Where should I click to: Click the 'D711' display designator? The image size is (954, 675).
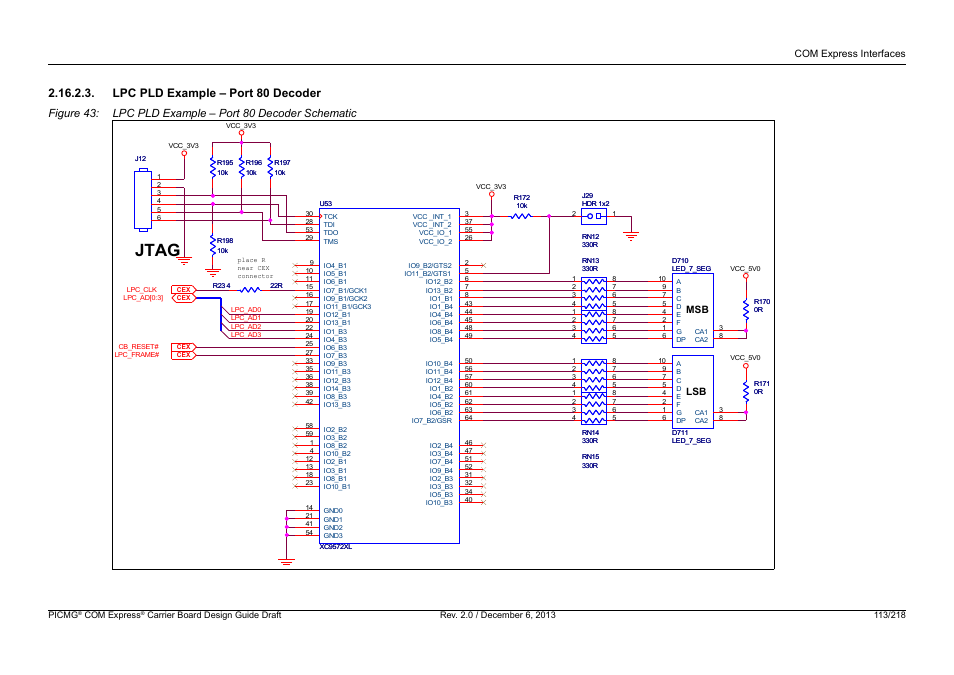[680, 433]
